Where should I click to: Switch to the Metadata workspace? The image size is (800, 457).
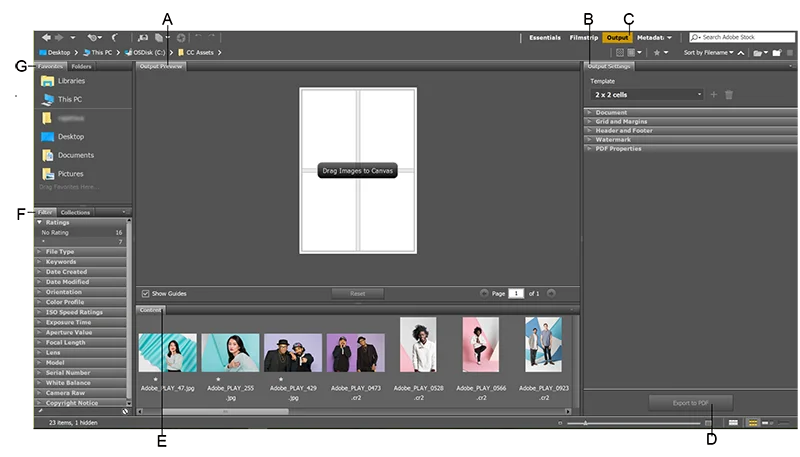point(650,38)
